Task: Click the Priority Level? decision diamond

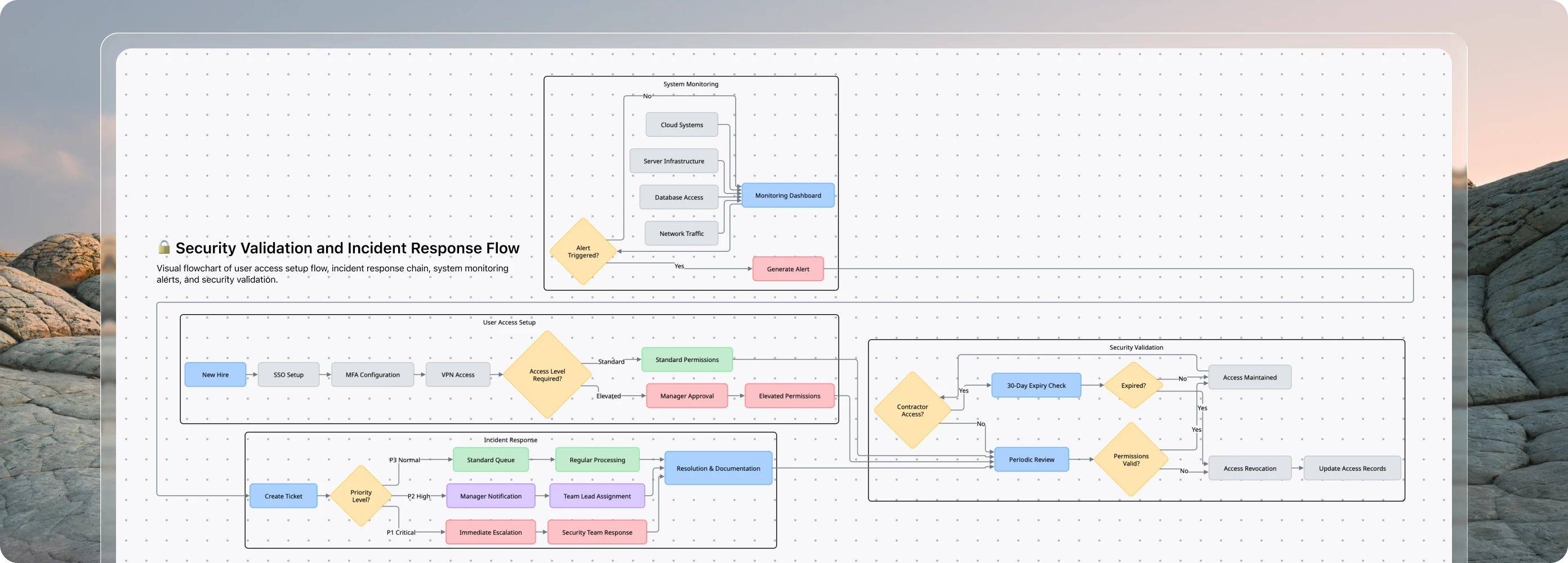Action: tap(361, 496)
